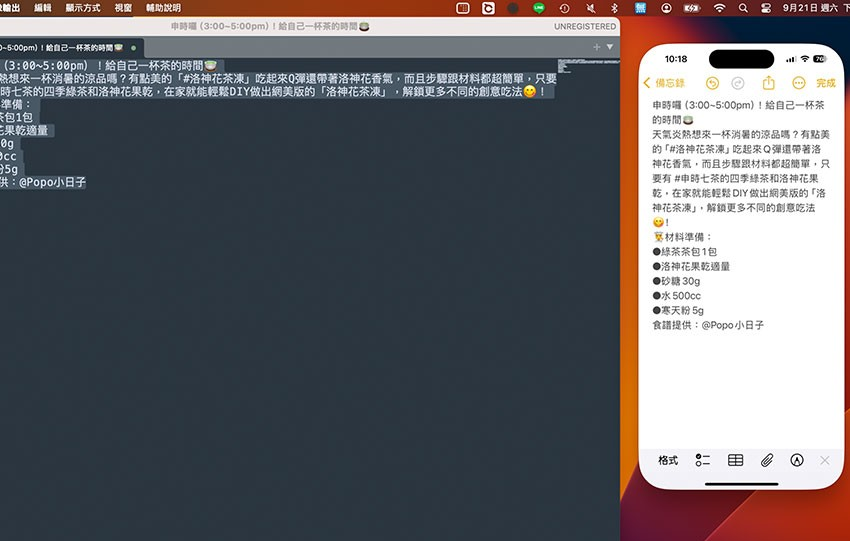Click the iPhone home indicator bar
The width and height of the screenshot is (850, 541).
pos(742,484)
